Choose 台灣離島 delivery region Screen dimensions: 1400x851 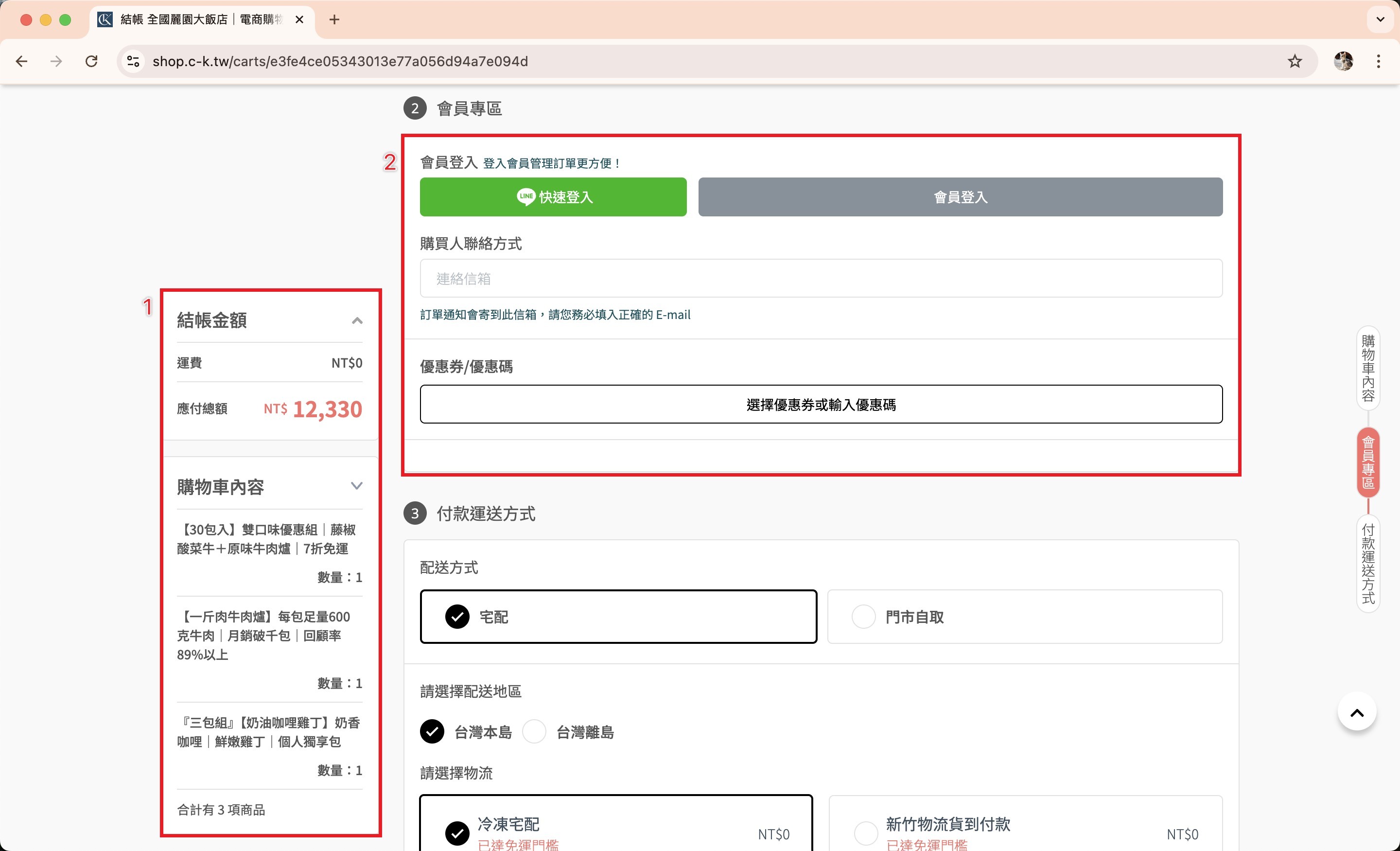[568, 732]
